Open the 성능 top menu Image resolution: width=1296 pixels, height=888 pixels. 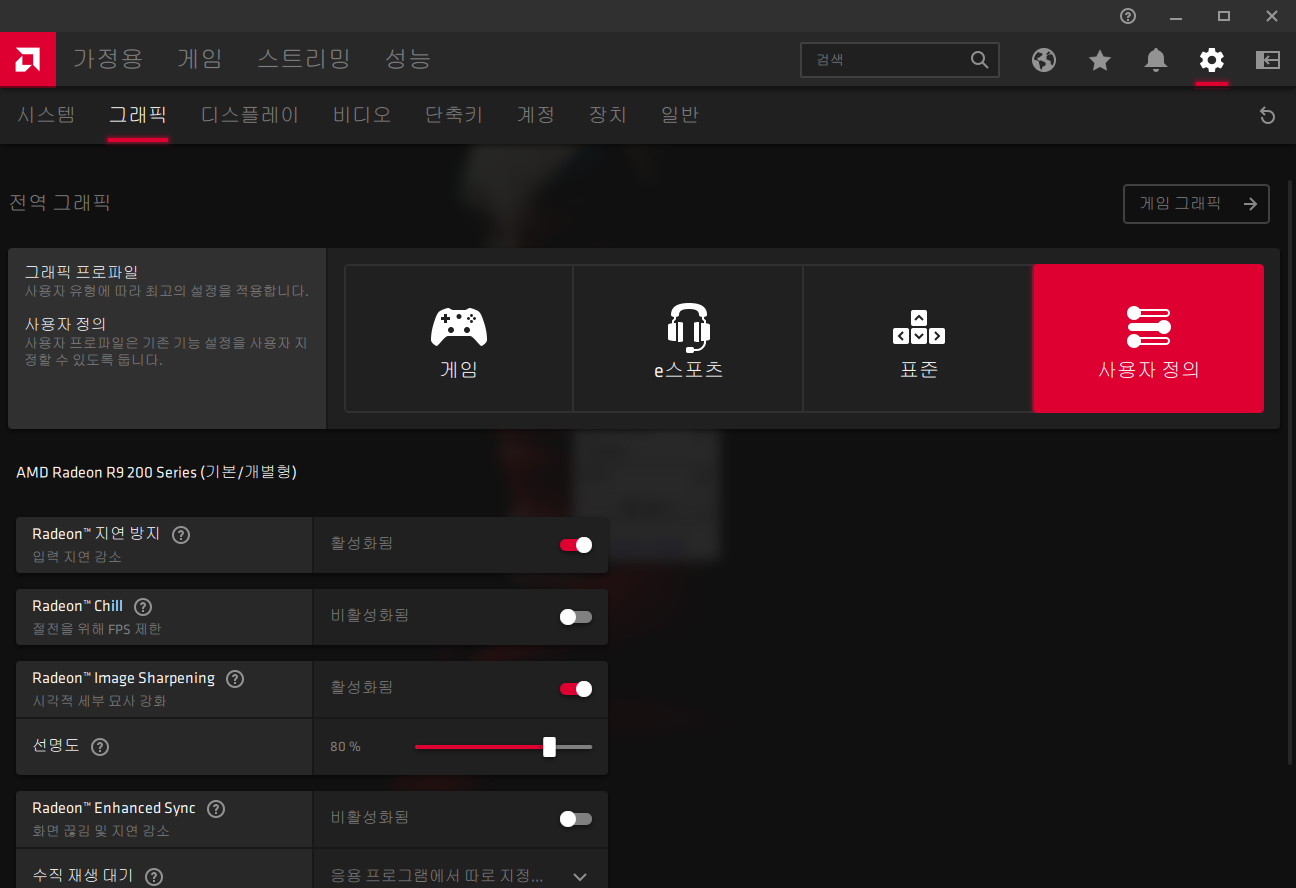coord(408,59)
